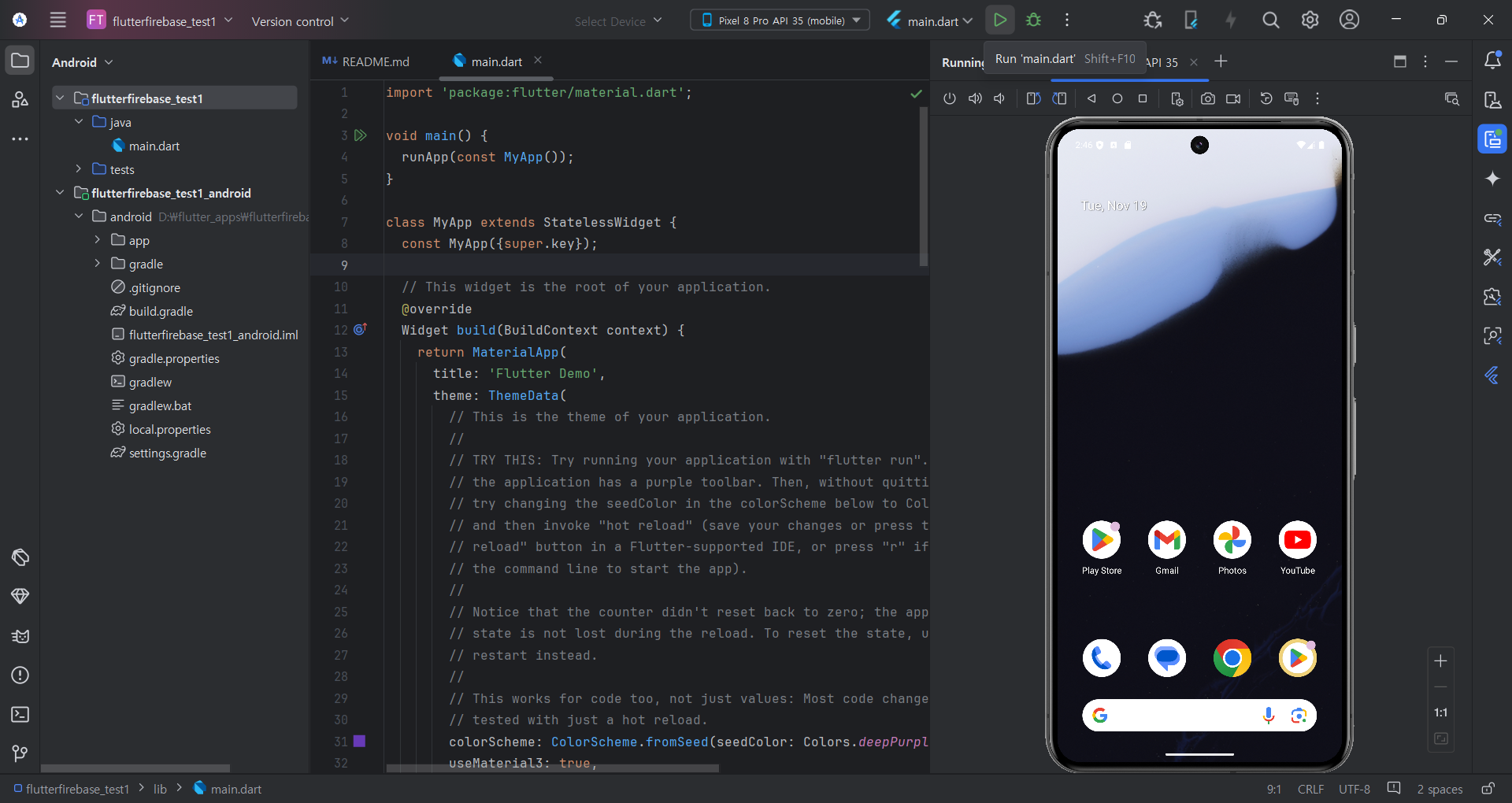Click the editor vertical scrollbar

coord(923,187)
